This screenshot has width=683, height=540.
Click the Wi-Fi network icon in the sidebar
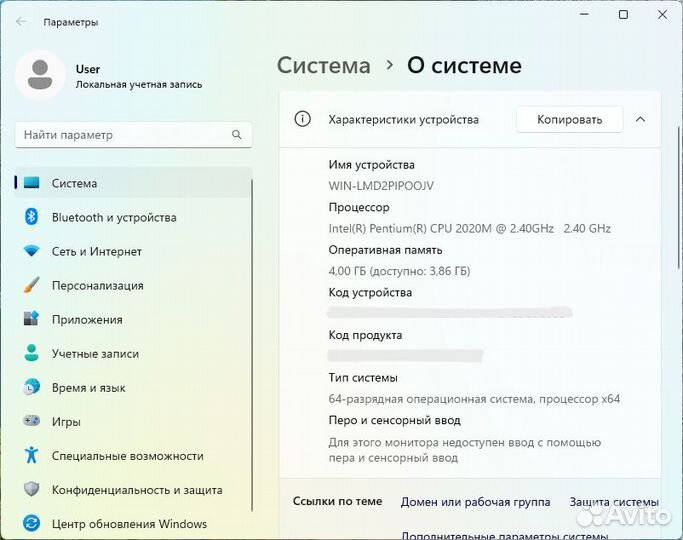tap(31, 251)
